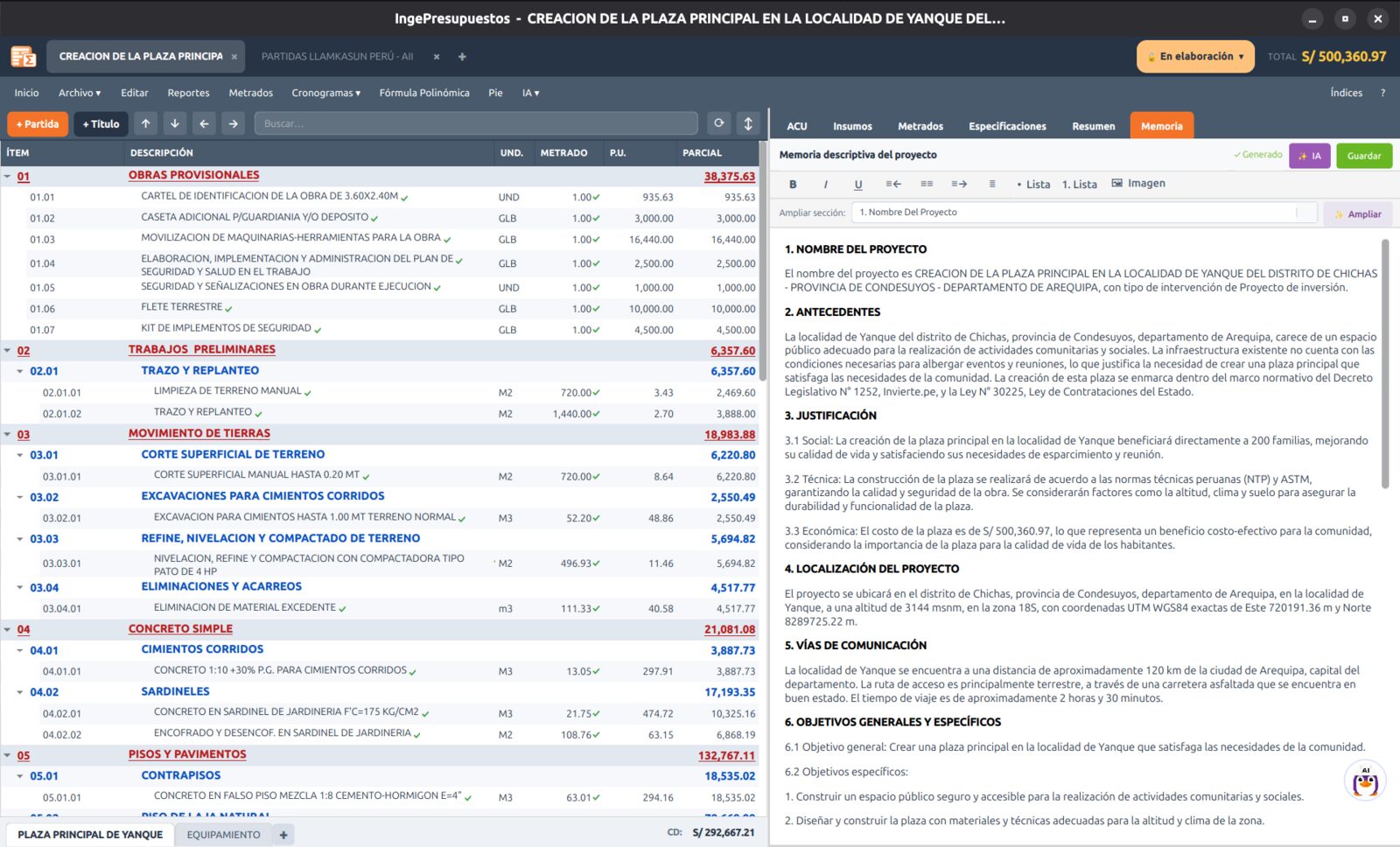
Task: Apply italic formatting in the memoria editor
Action: click(825, 184)
